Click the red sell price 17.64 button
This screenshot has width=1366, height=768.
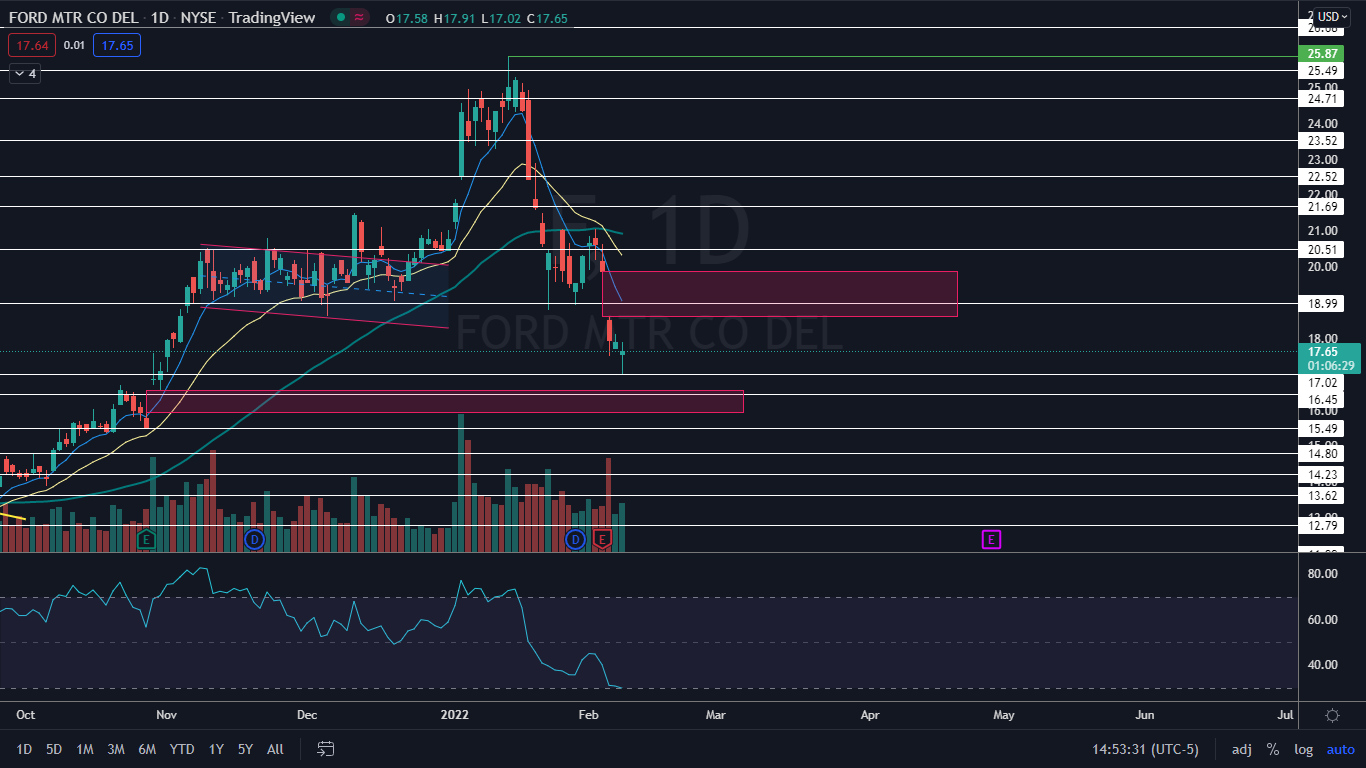tap(32, 45)
